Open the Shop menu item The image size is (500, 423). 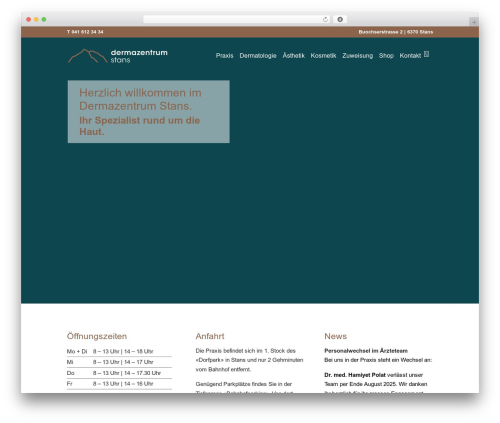coord(386,56)
